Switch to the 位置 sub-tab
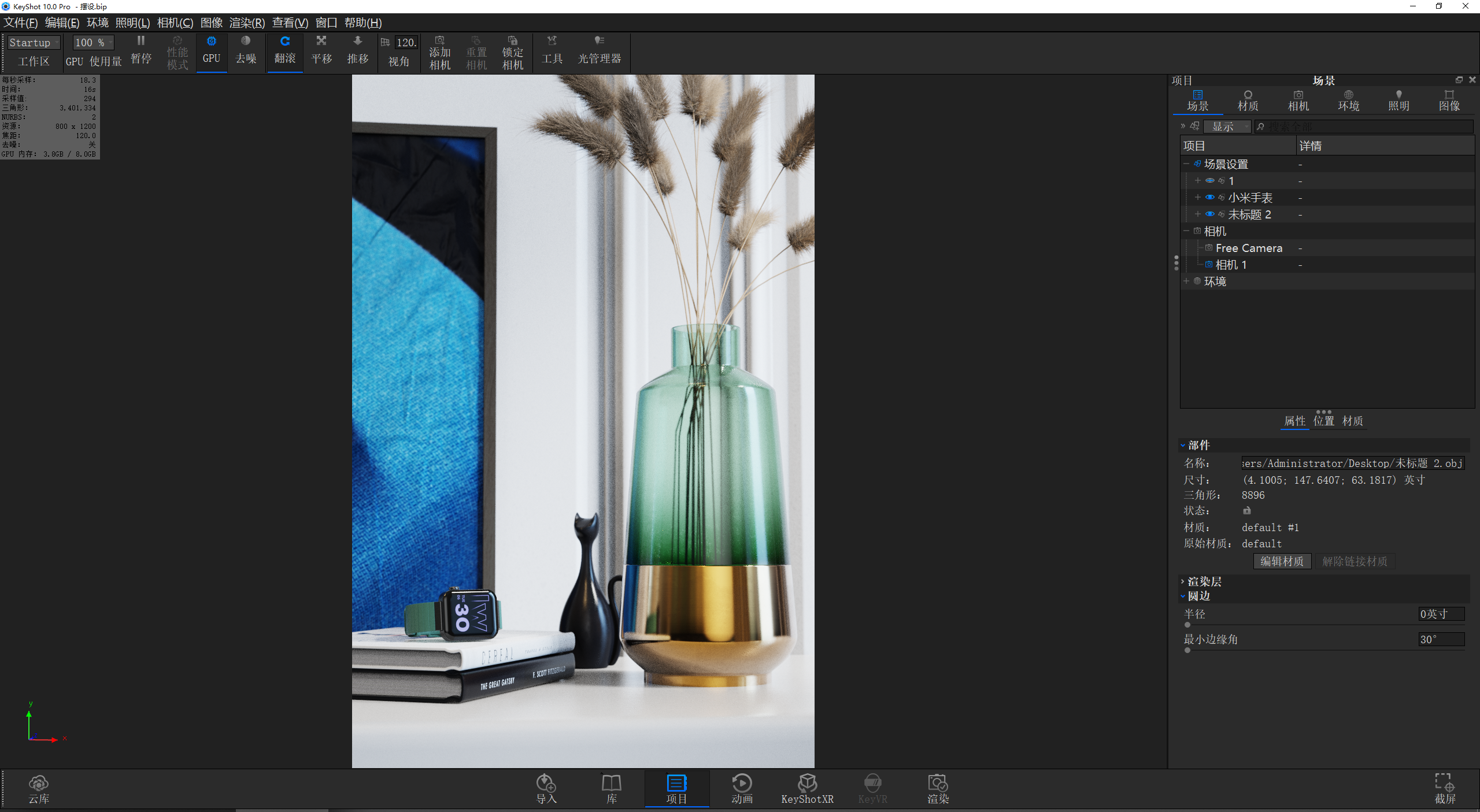The width and height of the screenshot is (1480, 812). (x=1324, y=421)
